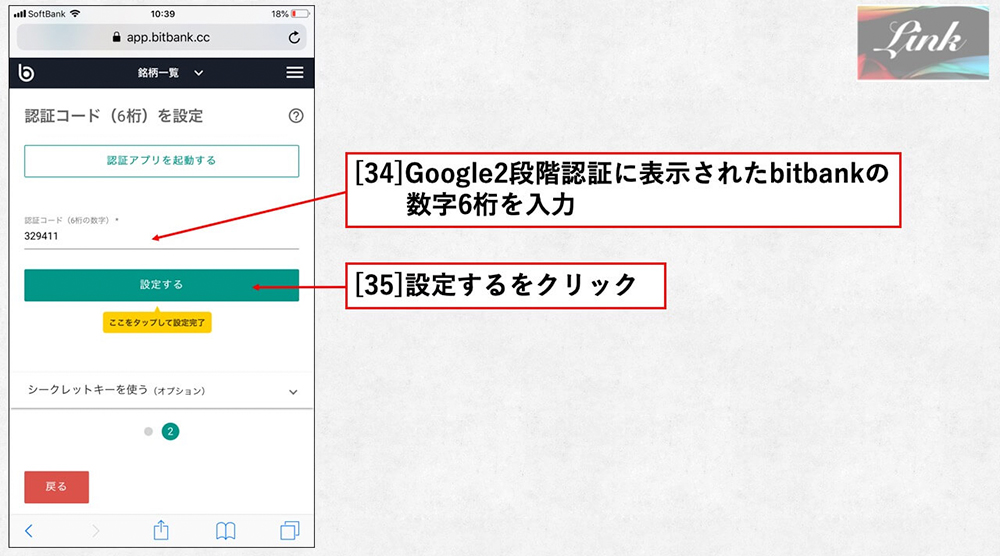The image size is (1000, 556).
Task: Tap the yellow ここをタップして設定完了 tooltip
Action: tap(157, 322)
